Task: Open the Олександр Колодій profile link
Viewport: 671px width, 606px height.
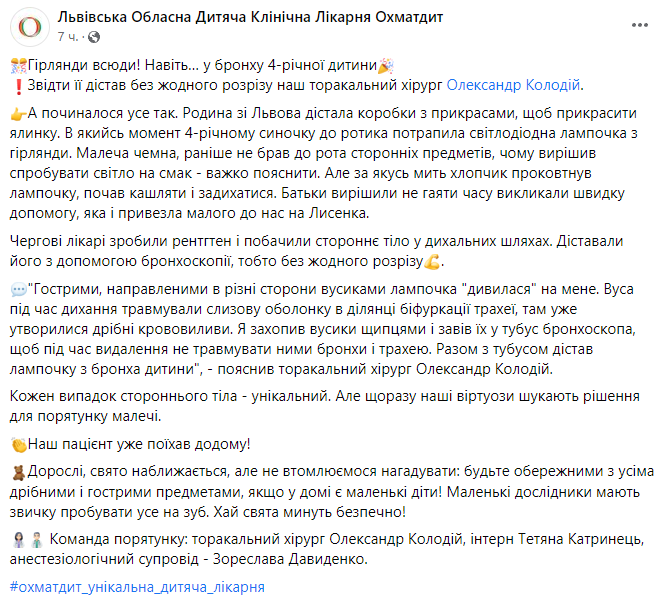Action: click(x=512, y=86)
